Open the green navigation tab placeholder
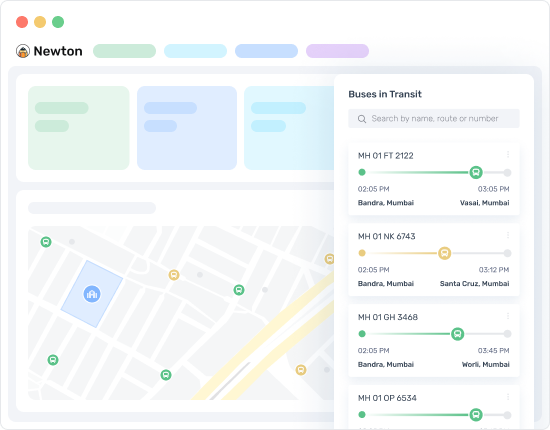The height and width of the screenshot is (430, 550). 125,51
